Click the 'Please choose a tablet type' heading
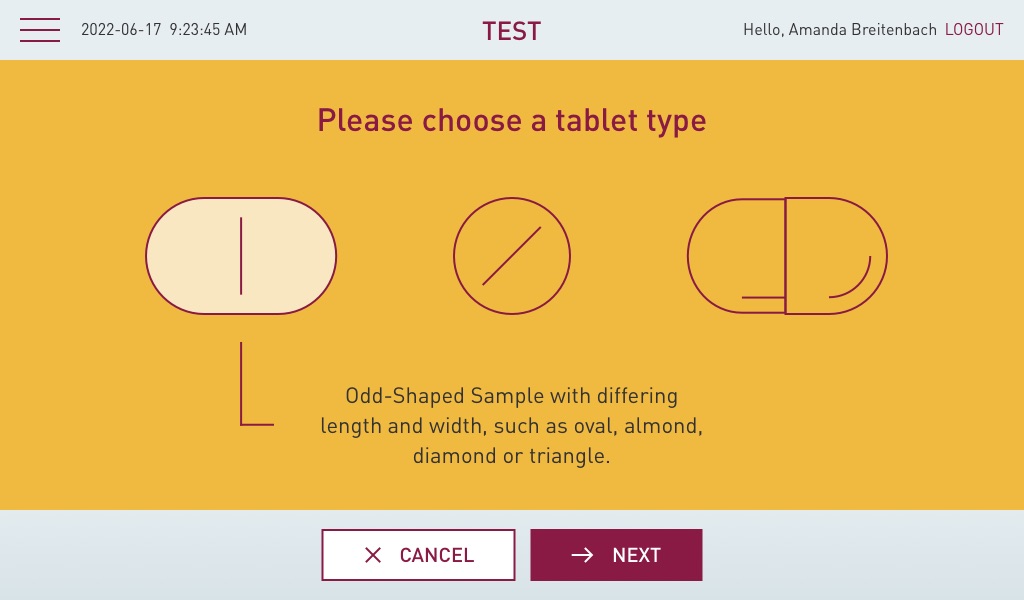This screenshot has width=1024, height=600. [512, 121]
